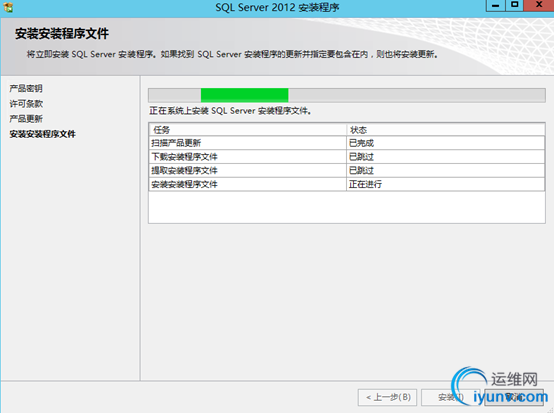Image resolution: width=554 pixels, height=413 pixels.
Task: Select the 扫描产品更新 task row
Action: point(347,143)
